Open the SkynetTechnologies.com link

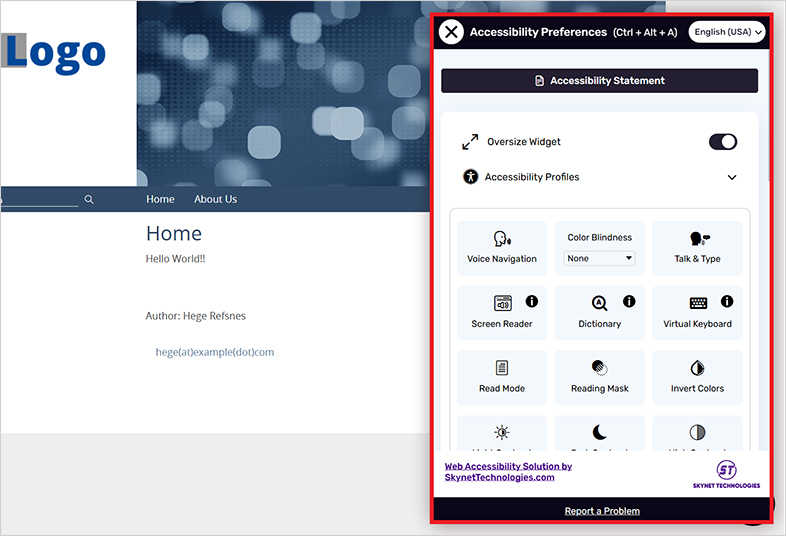[x=508, y=472]
